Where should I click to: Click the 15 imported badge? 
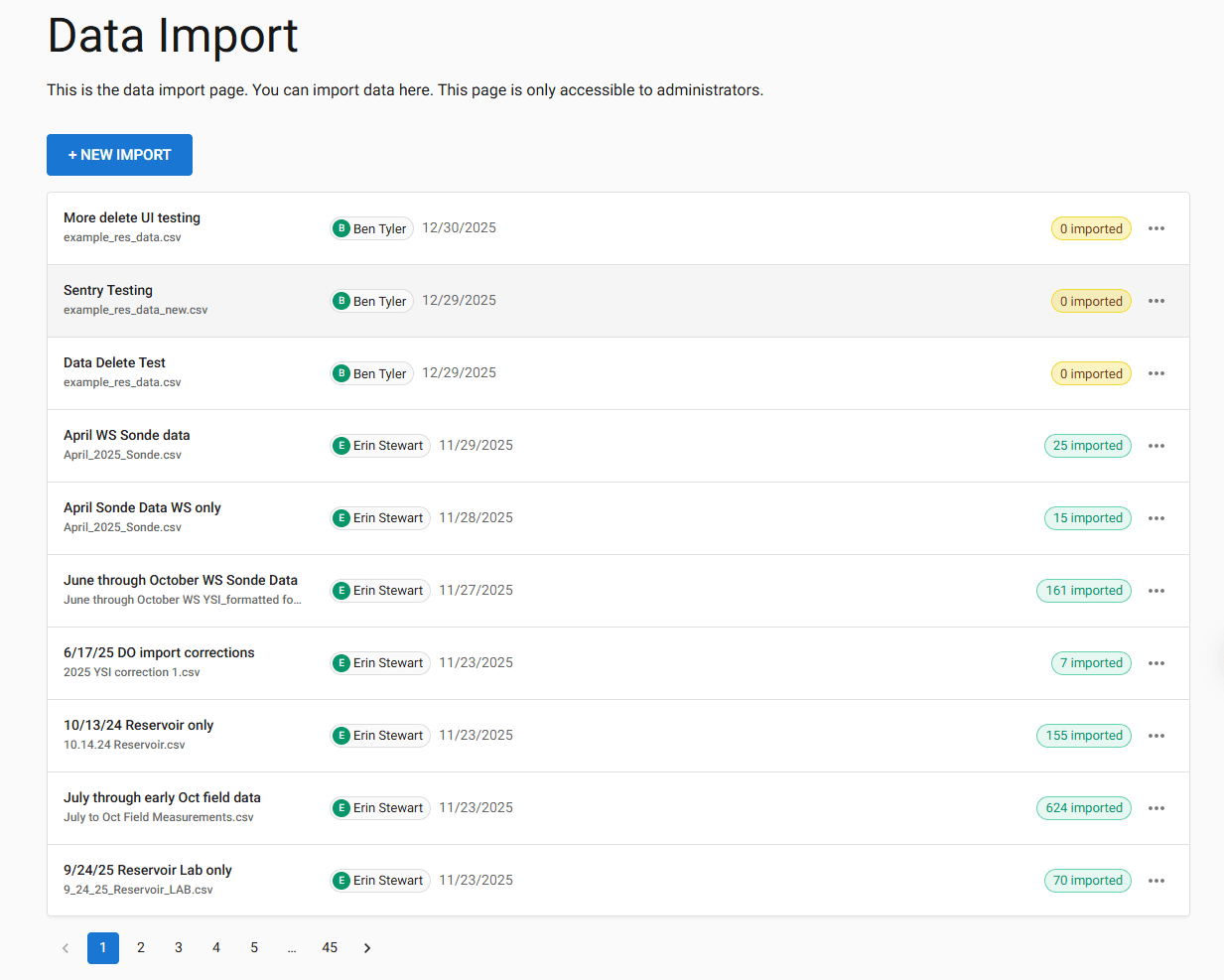point(1088,518)
